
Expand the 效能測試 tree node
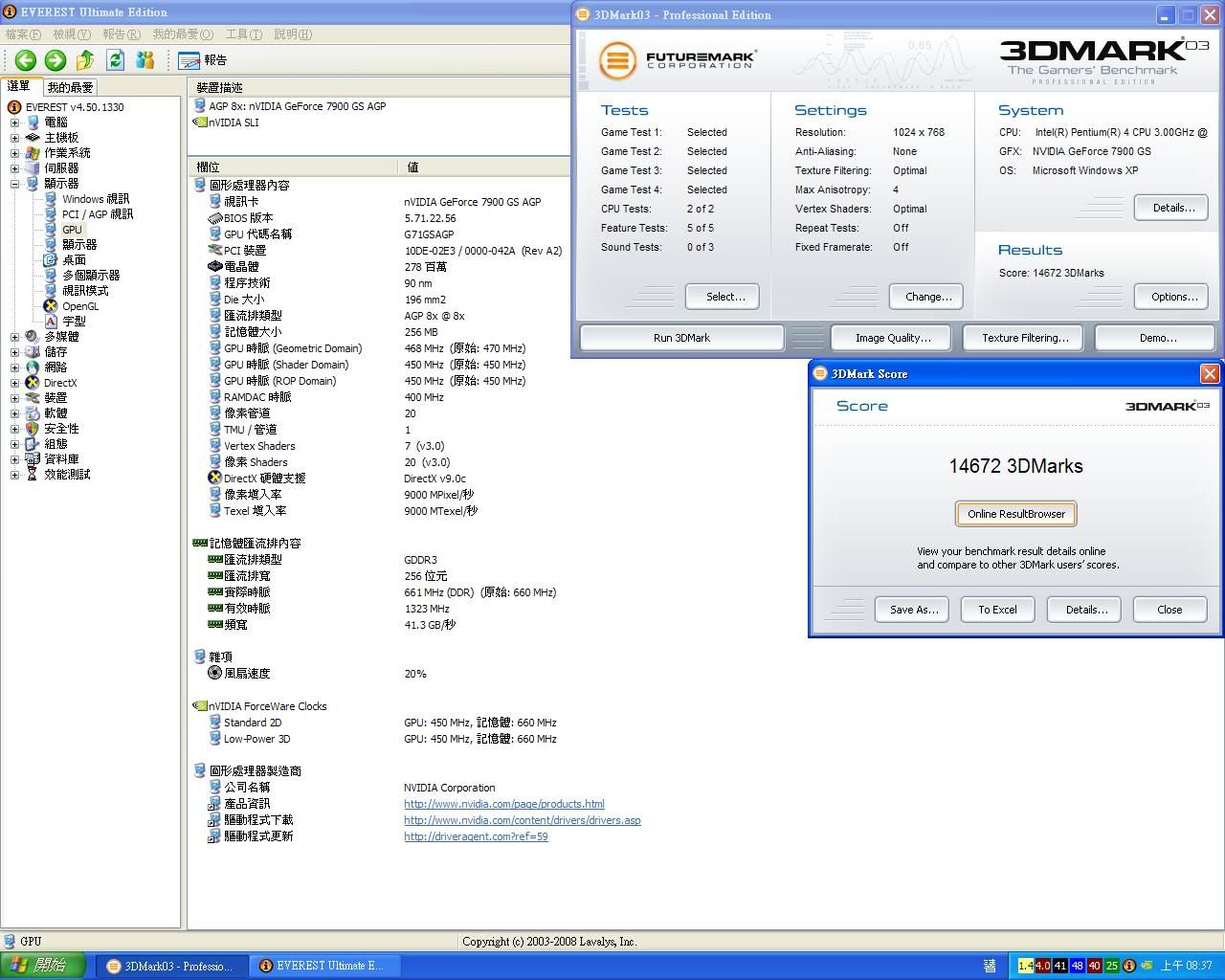point(14,475)
